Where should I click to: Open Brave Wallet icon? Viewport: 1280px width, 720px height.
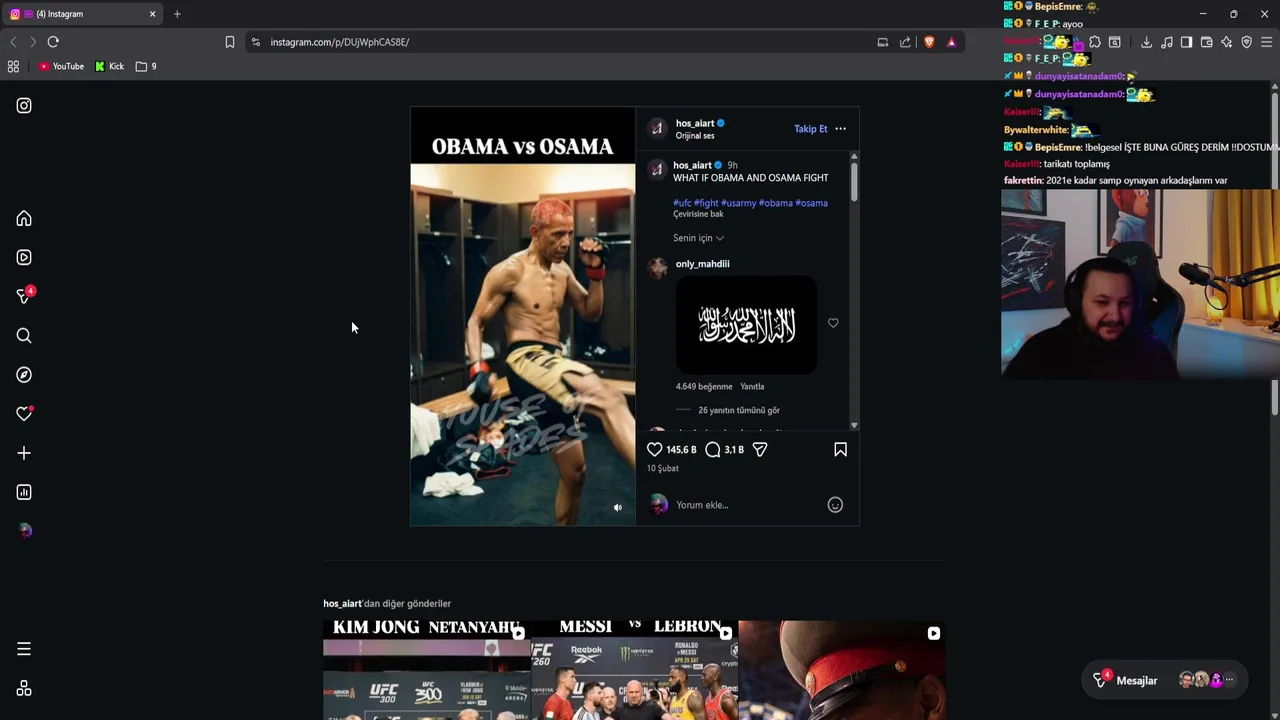[1206, 42]
